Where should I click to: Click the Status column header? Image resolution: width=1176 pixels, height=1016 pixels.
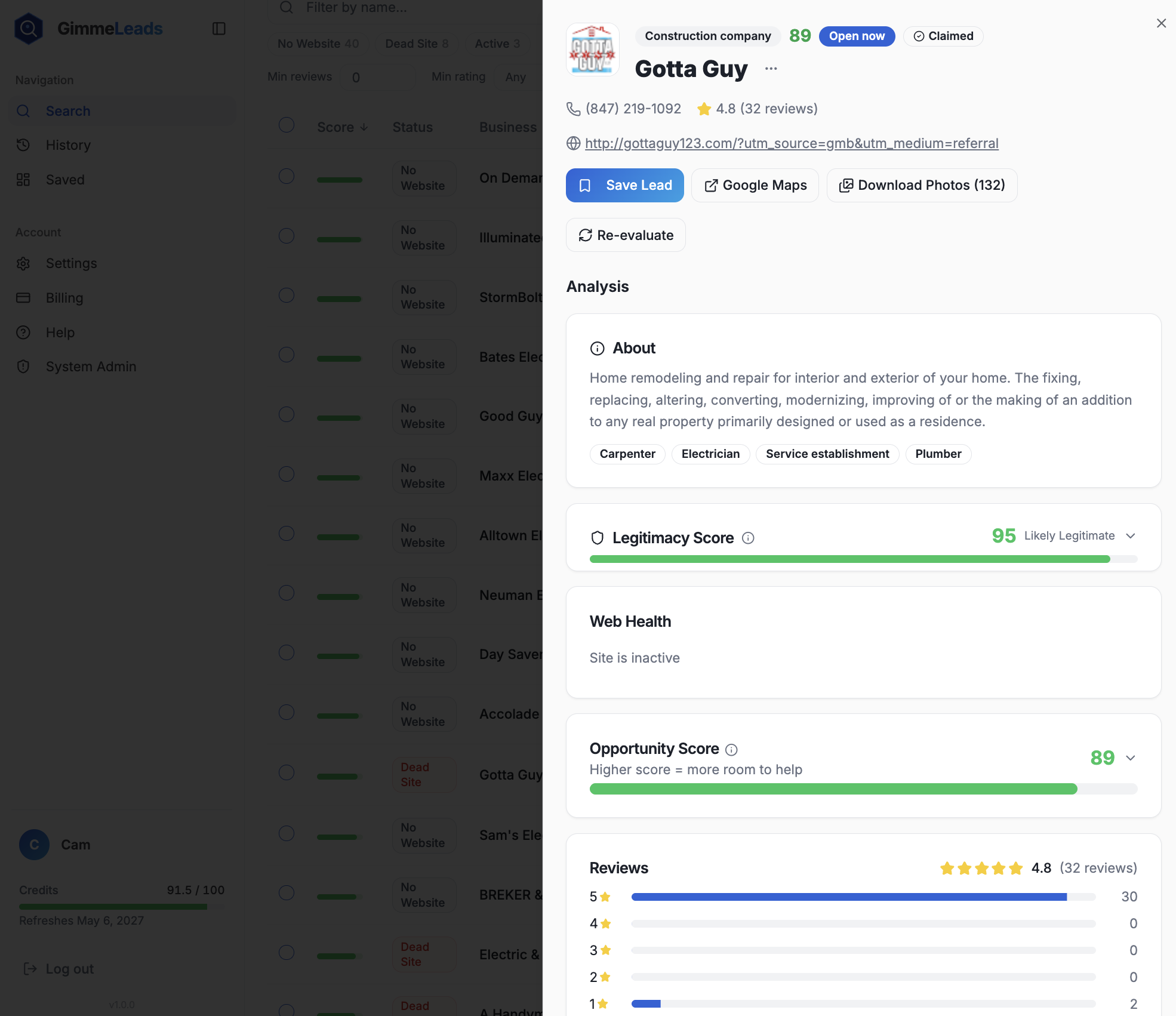412,127
